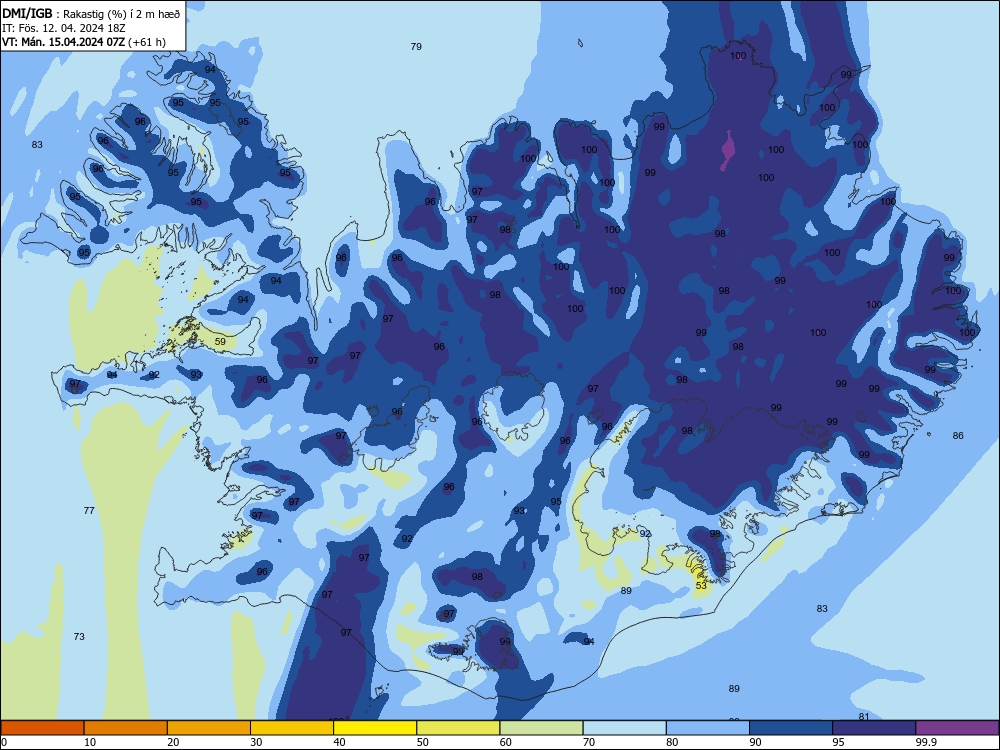Select the light blue 80–90 legend swatch
The height and width of the screenshot is (750, 1000).
(708, 728)
